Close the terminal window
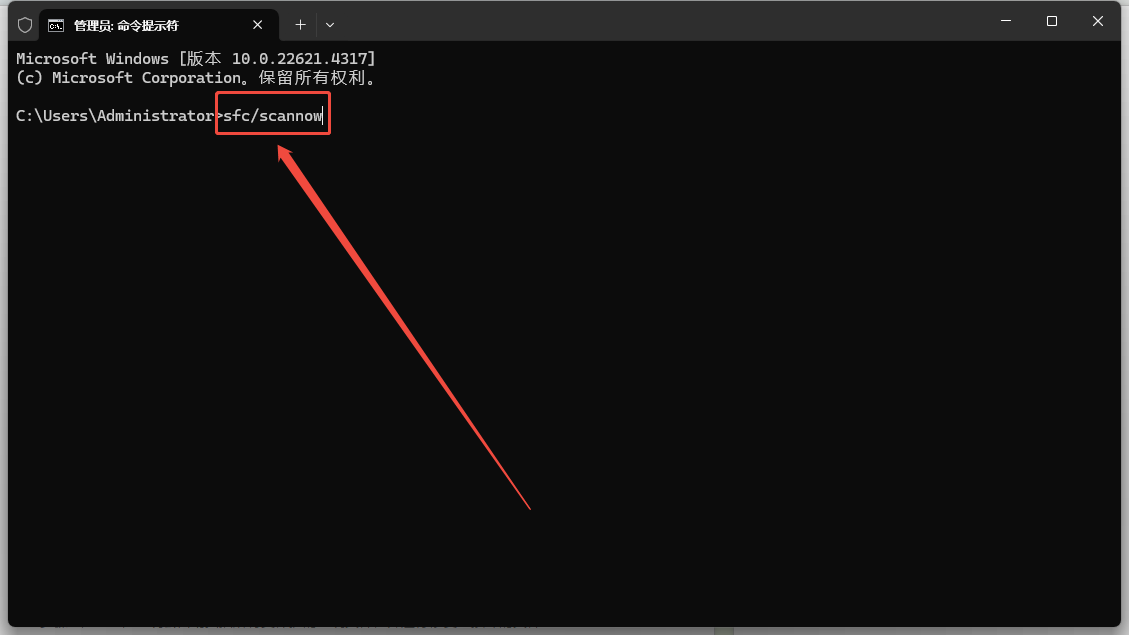1129x635 pixels. [x=1098, y=21]
